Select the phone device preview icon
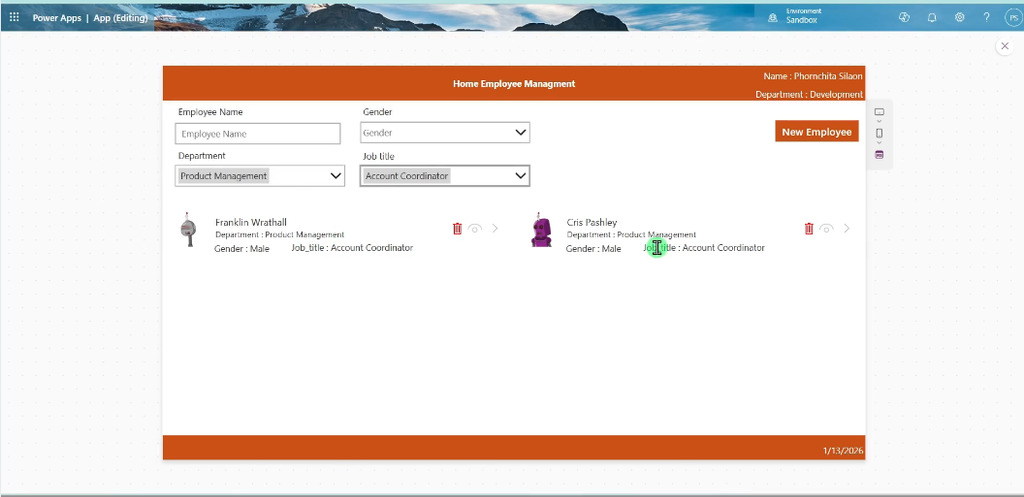 [879, 133]
